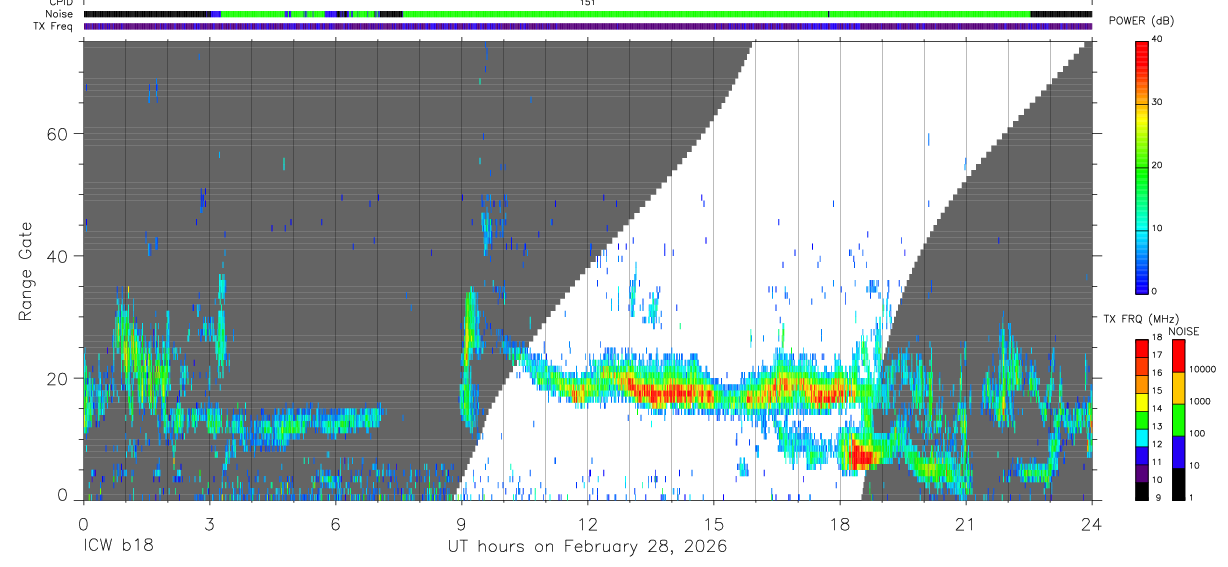Click the 30 label on the POWER scale
Screen dimensions: 1228x567
(1157, 102)
